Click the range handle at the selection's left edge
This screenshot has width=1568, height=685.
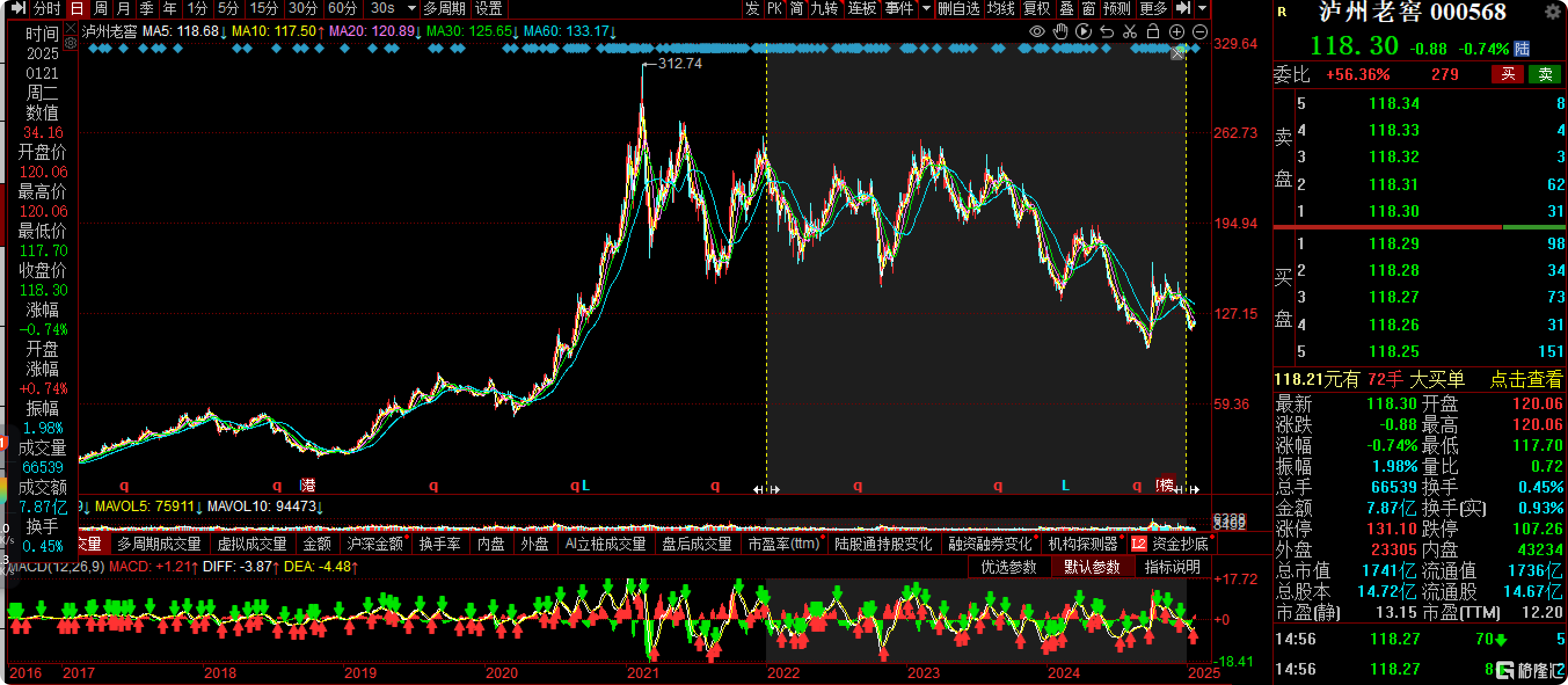767,489
